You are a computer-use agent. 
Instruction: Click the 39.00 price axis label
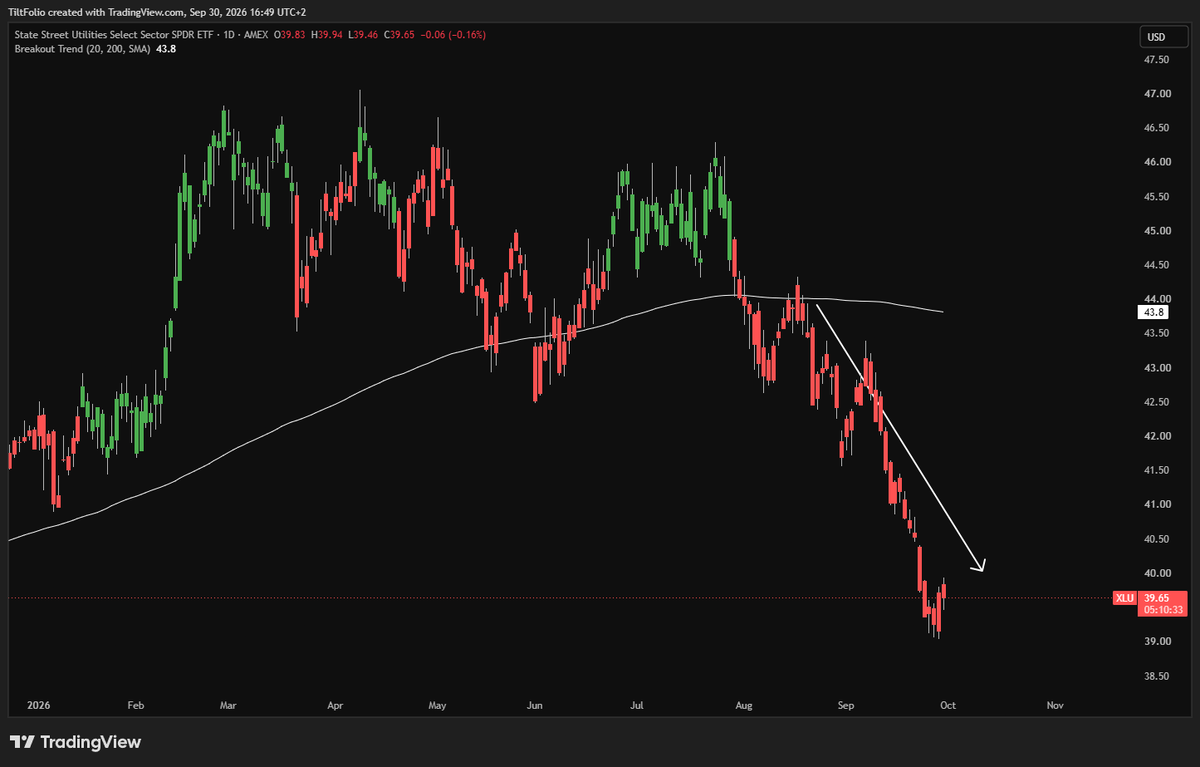tap(1157, 641)
